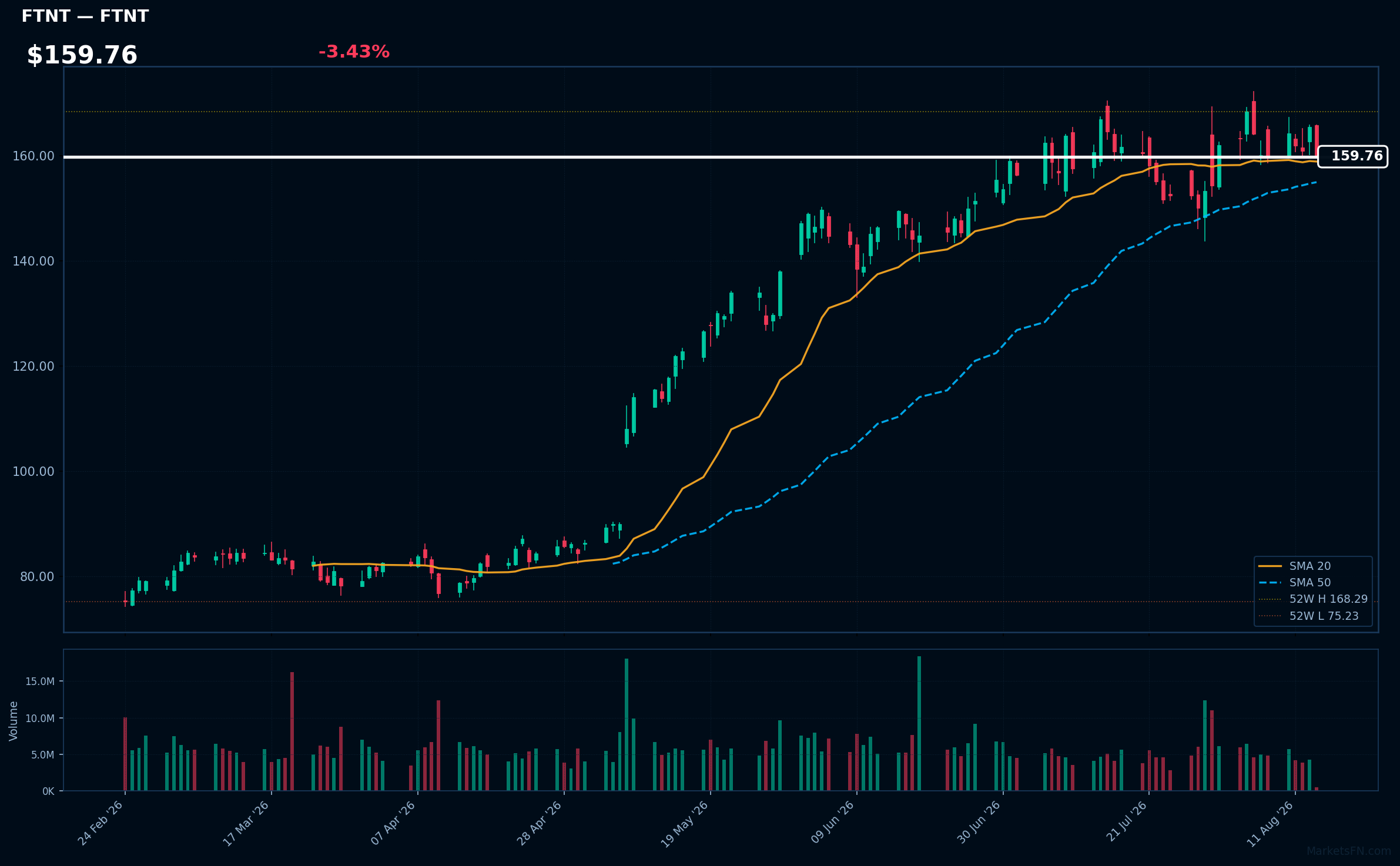Click the 100.00 price axis label

click(34, 472)
